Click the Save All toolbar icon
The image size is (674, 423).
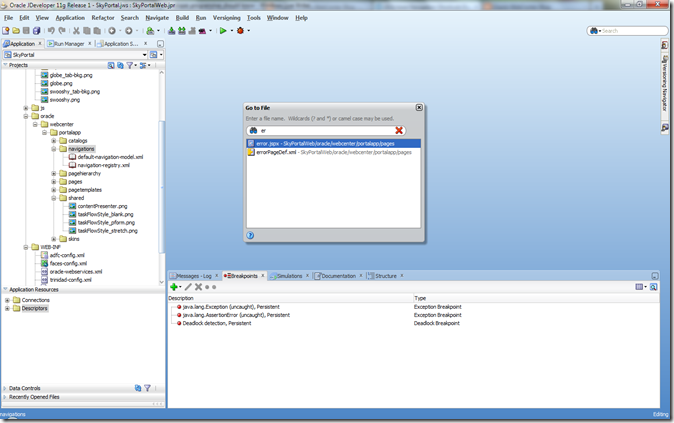tap(37, 31)
